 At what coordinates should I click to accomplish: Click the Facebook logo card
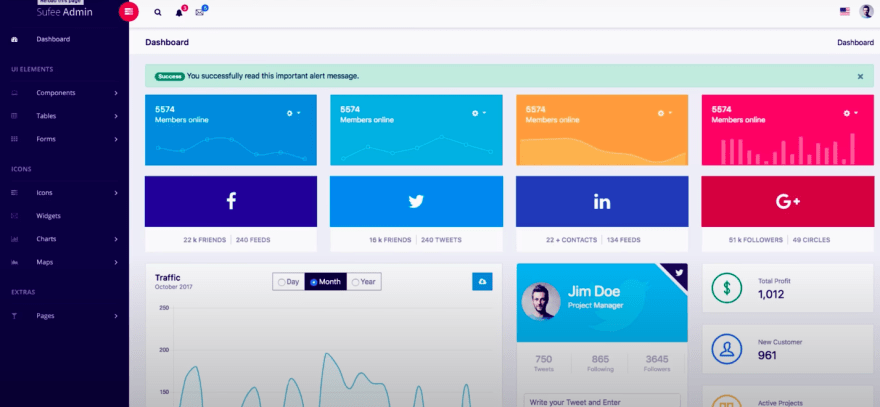pyautogui.click(x=231, y=201)
